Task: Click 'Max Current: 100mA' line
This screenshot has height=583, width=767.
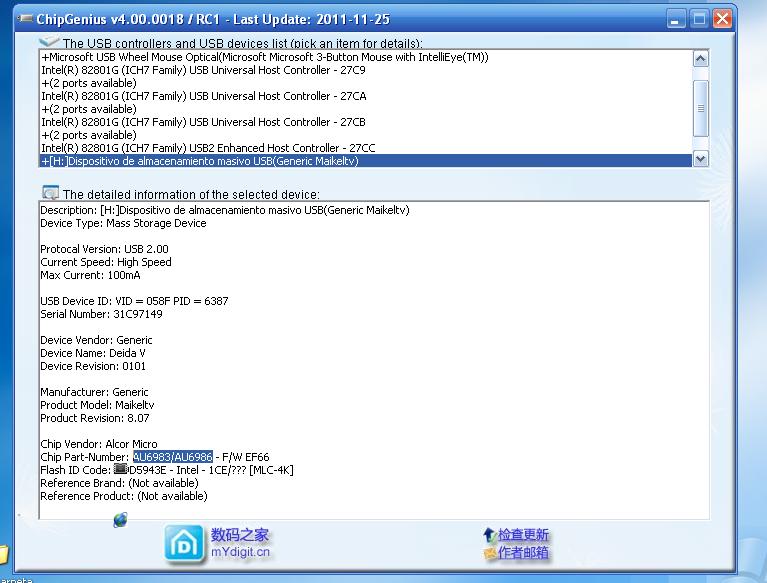Action: pos(90,275)
